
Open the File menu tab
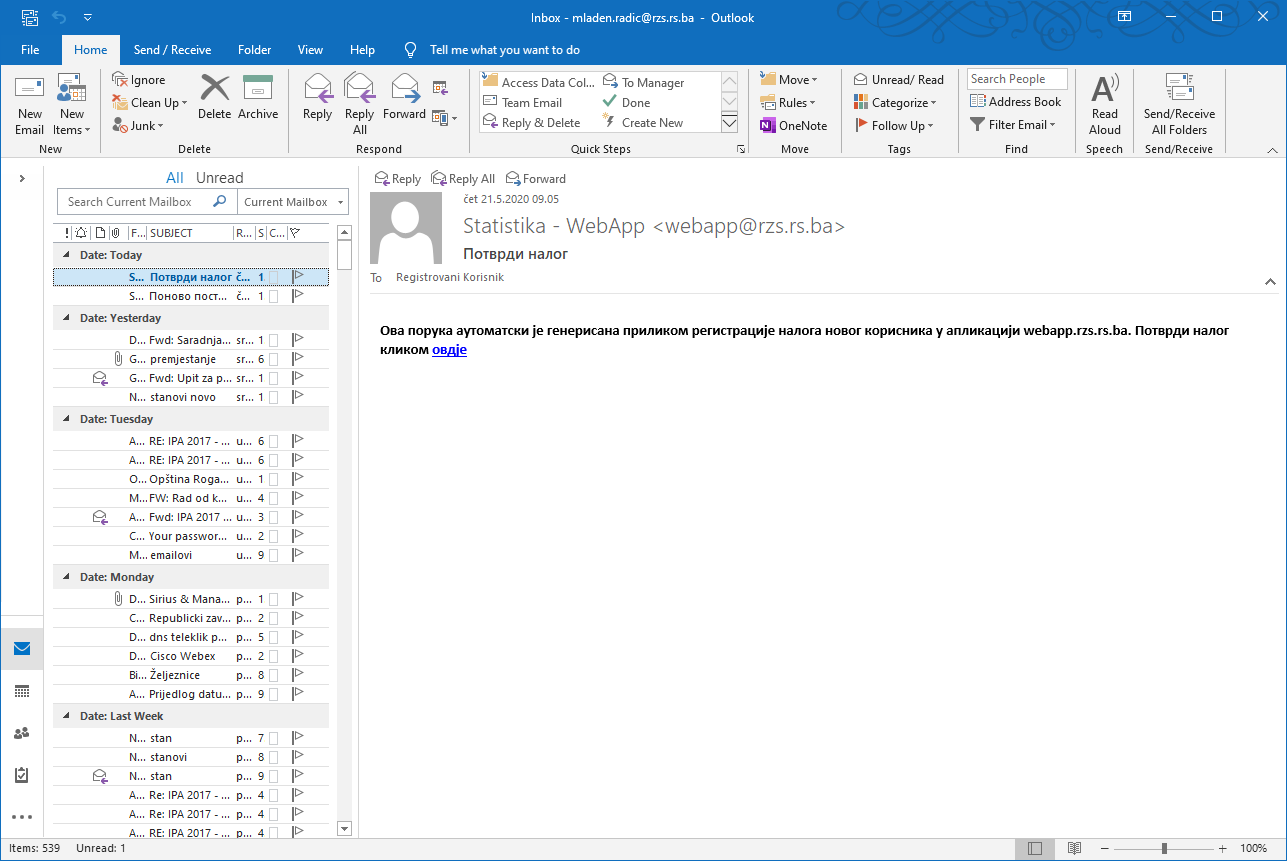[x=30, y=50]
